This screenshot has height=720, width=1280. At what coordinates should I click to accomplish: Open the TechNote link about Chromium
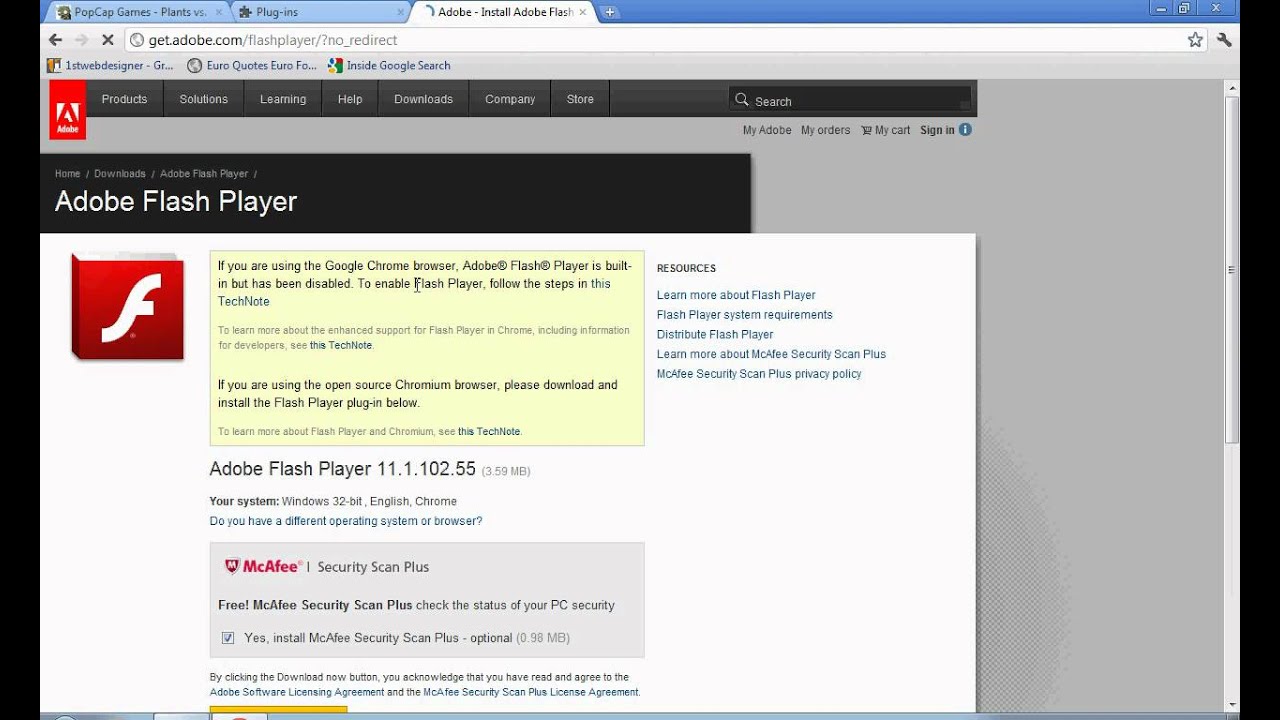(489, 432)
